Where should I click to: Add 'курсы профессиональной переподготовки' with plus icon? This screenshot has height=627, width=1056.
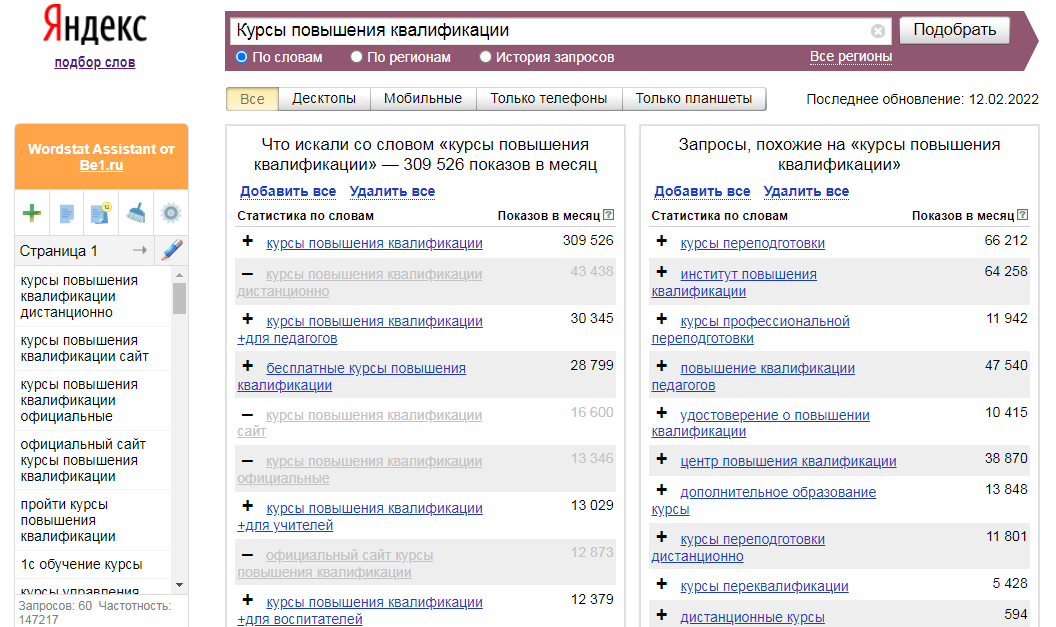point(662,319)
